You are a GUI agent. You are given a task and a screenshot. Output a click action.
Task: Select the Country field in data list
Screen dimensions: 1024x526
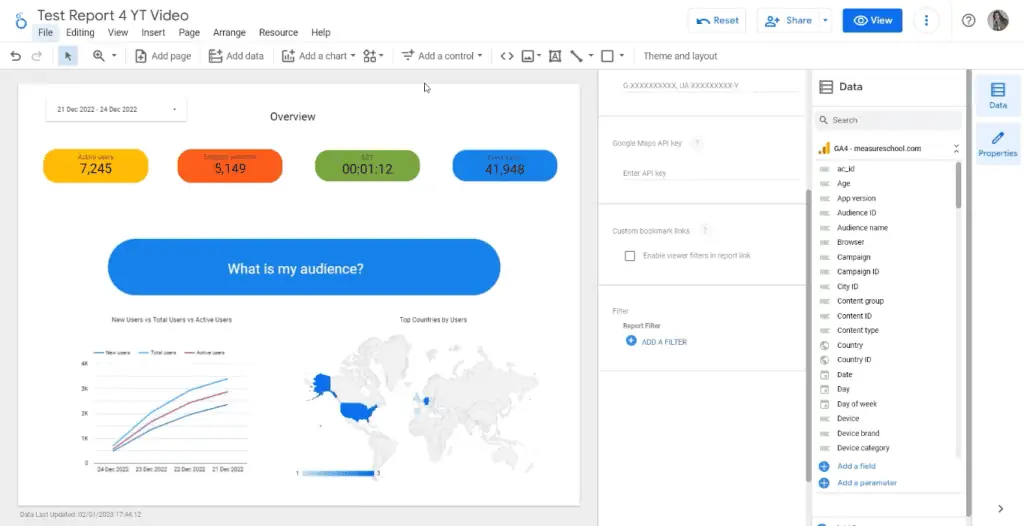(x=850, y=345)
